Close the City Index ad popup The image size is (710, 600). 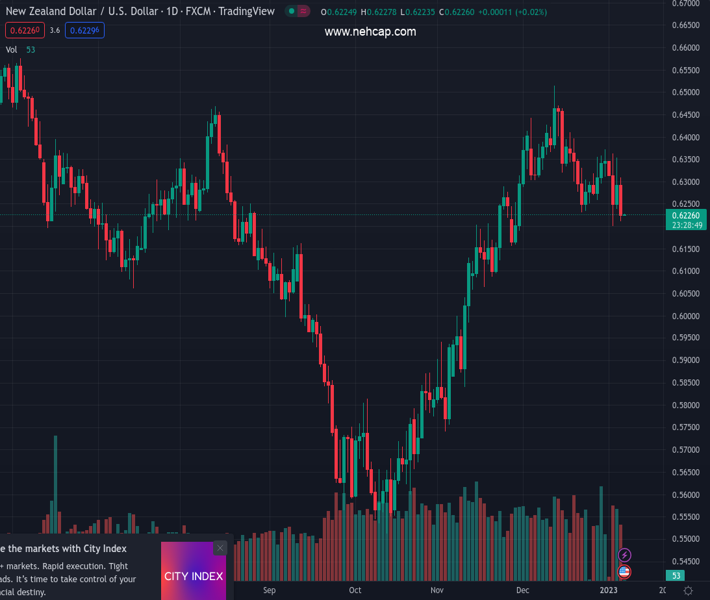[x=220, y=548]
